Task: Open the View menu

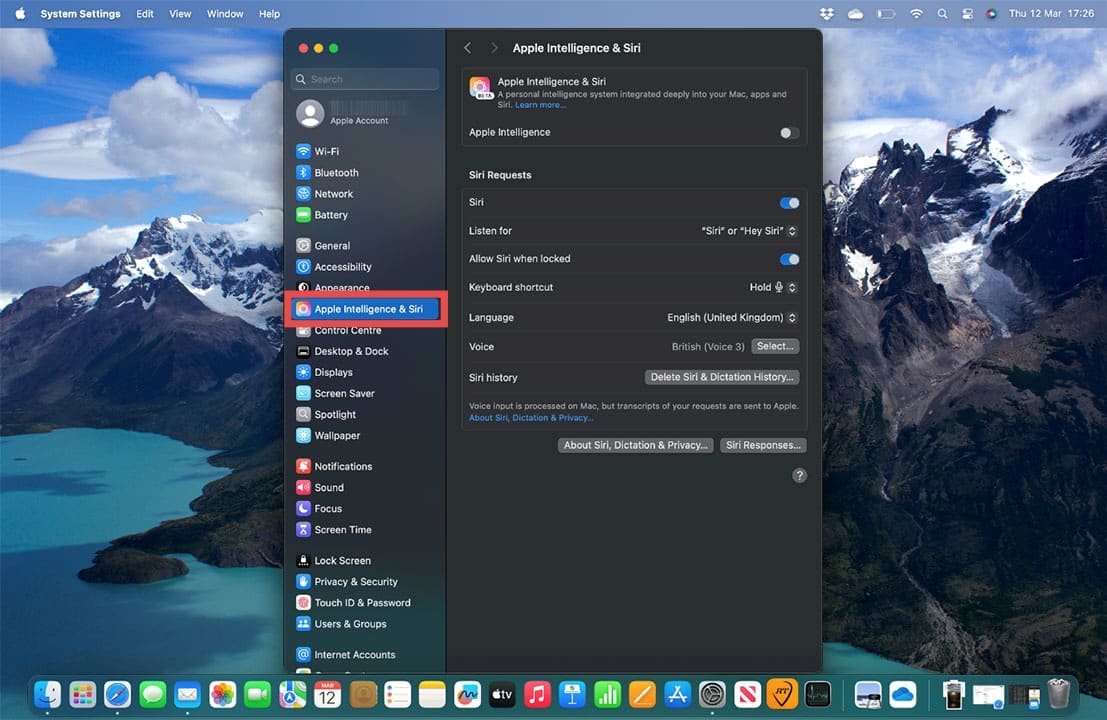Action: [180, 13]
